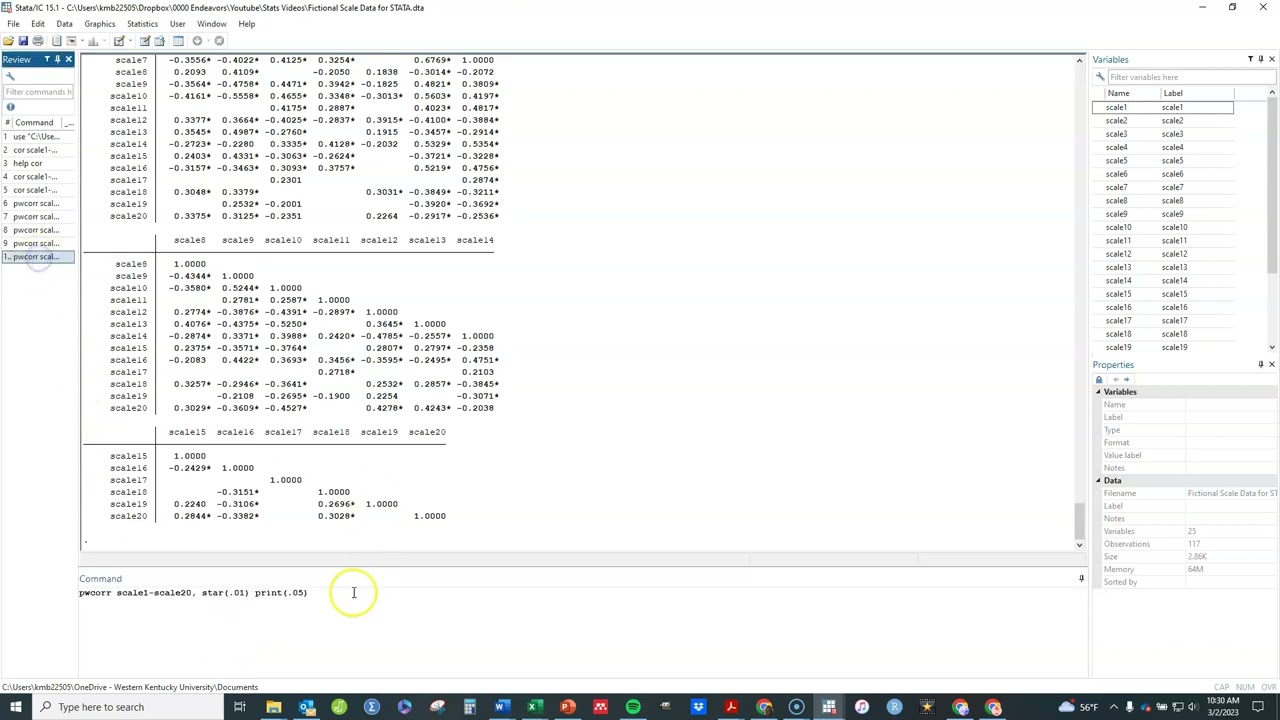Screen dimensions: 1280x720
Task: Collapse the Variables section in Properties
Action: [1098, 392]
